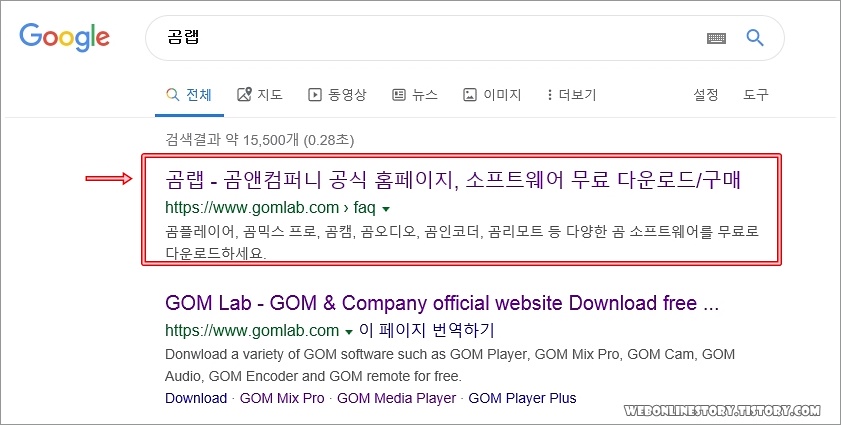
Task: Switch to the 동영상 tab
Action: [x=337, y=96]
